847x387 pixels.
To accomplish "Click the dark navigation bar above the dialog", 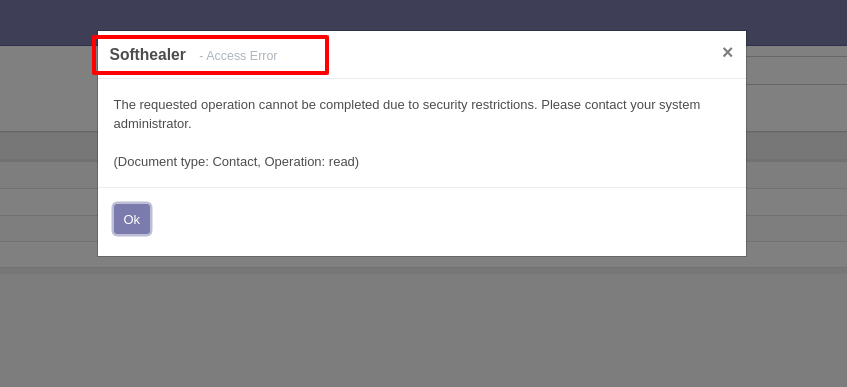I will pos(424,15).
